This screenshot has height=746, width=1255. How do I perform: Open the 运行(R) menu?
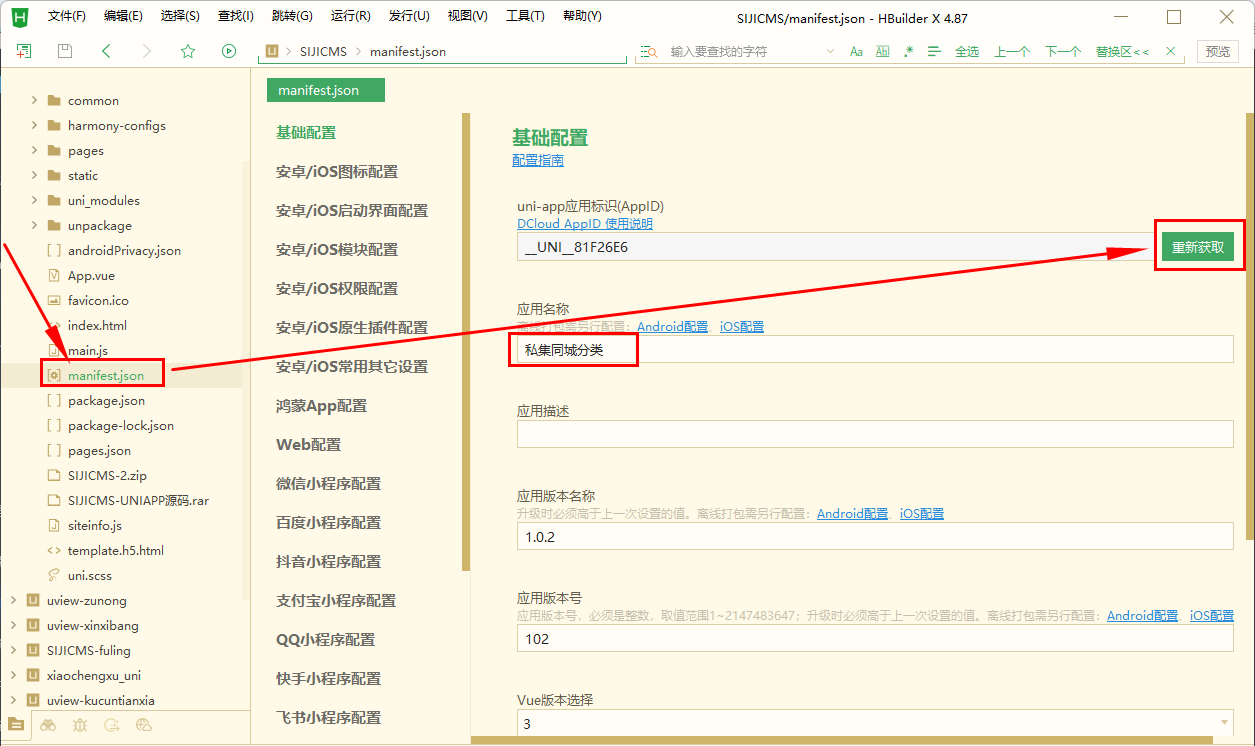point(350,16)
